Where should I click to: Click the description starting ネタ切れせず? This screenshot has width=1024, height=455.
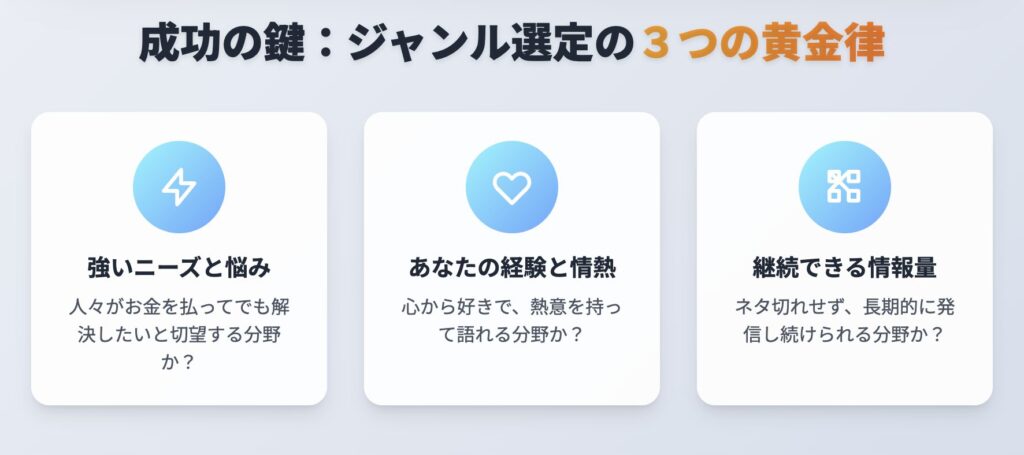click(x=844, y=321)
